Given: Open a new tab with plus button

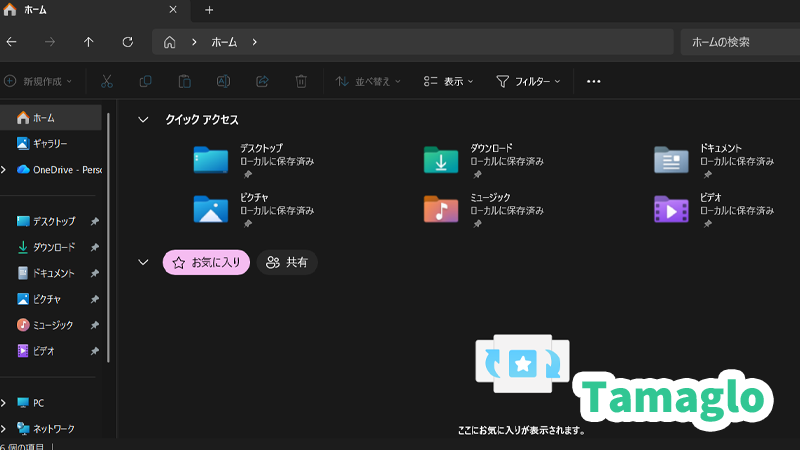Looking at the screenshot, I should tap(209, 10).
